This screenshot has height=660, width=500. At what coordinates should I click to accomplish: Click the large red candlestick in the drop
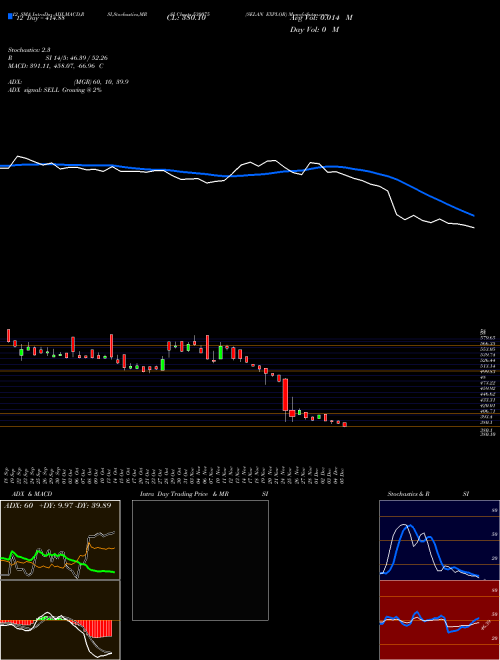pos(285,395)
